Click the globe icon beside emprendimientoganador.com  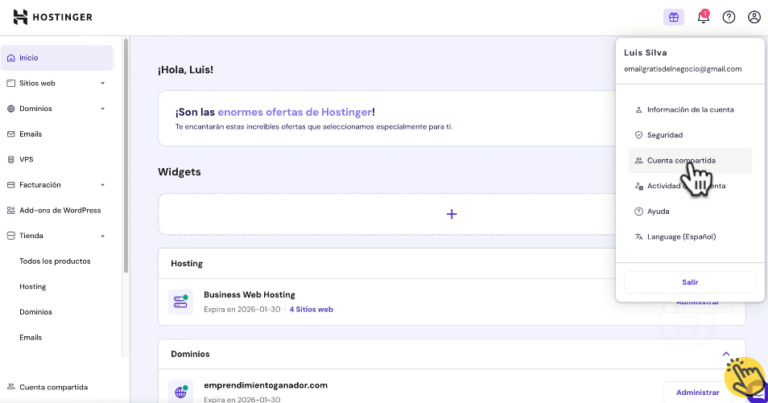[x=181, y=392]
